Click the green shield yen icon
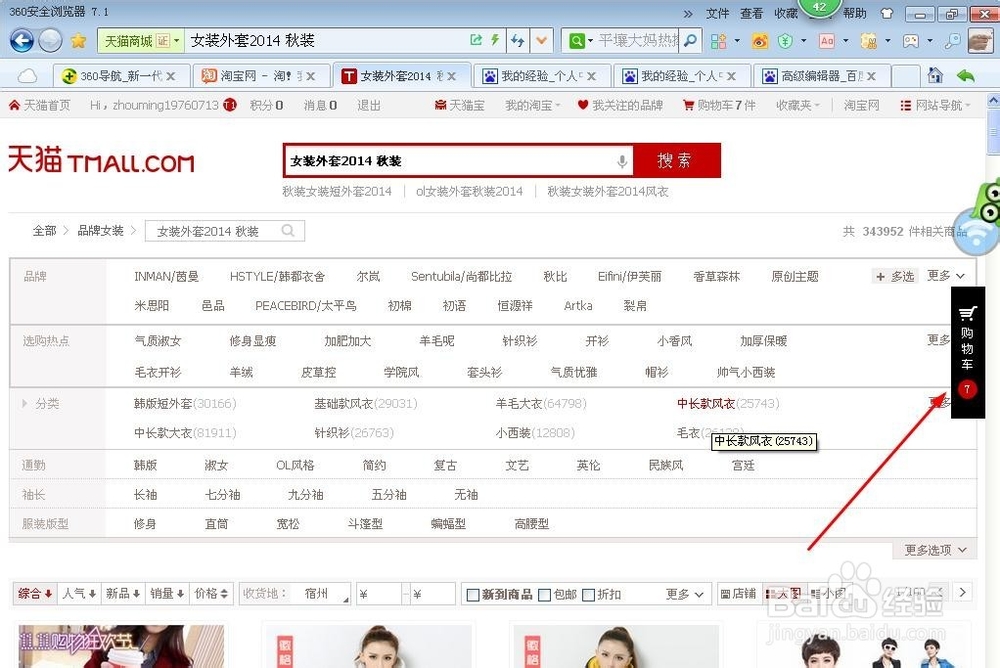 785,41
